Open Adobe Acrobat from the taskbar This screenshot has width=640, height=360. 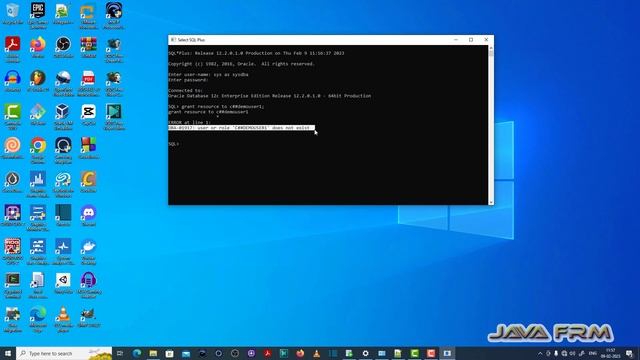coord(267,353)
